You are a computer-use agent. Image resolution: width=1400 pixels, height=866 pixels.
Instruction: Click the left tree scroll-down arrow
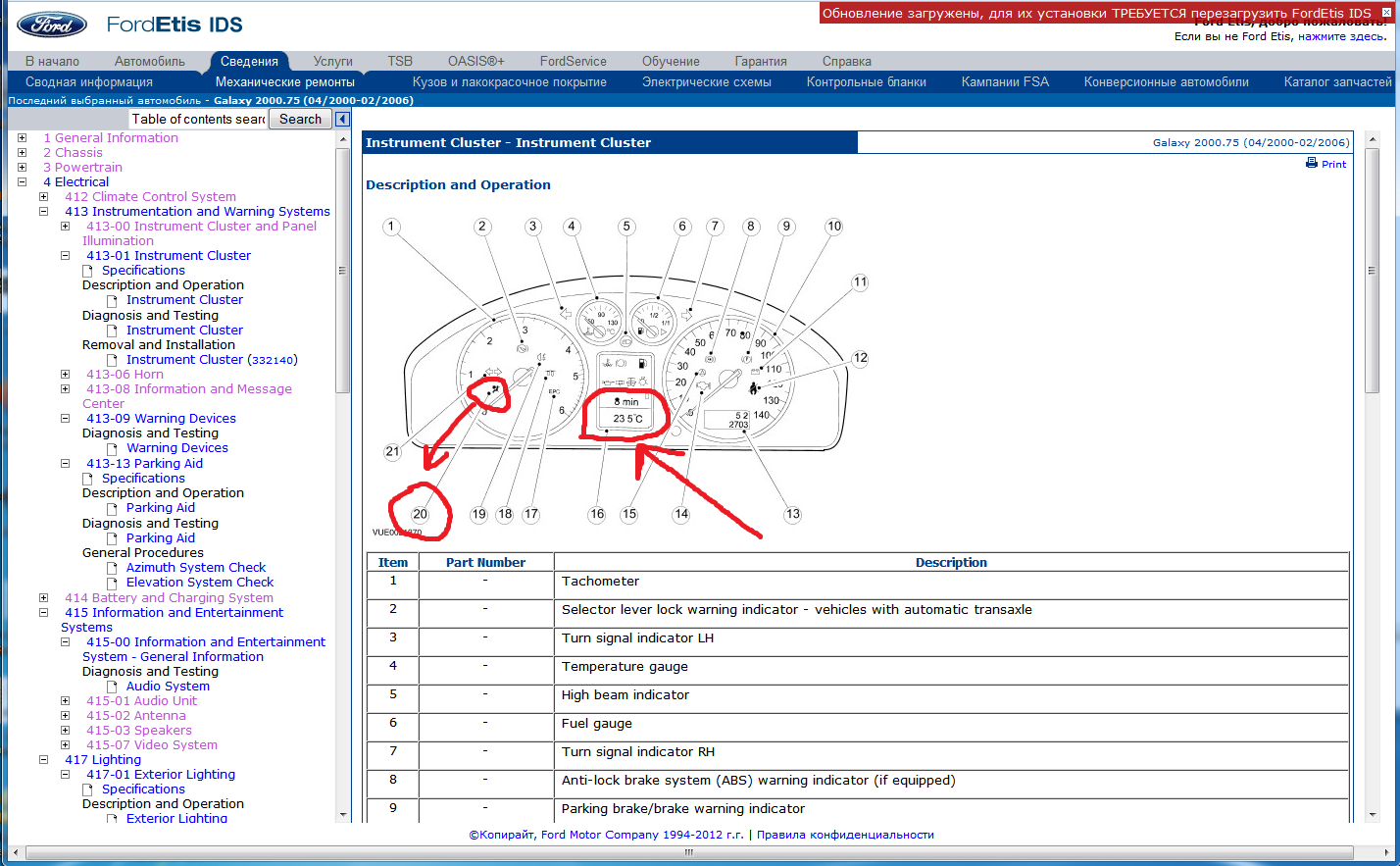[343, 814]
